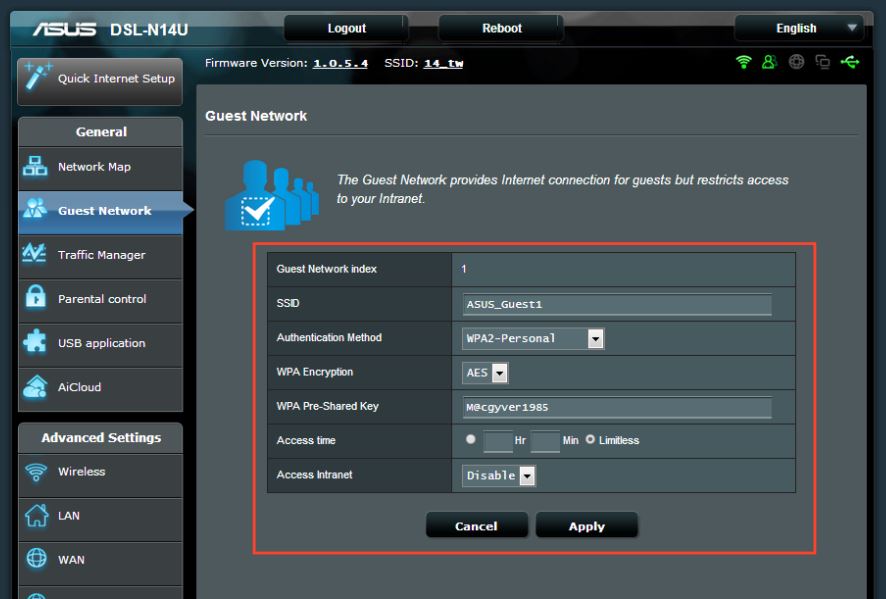Click the WPA Pre-Shared Key field

(617, 407)
